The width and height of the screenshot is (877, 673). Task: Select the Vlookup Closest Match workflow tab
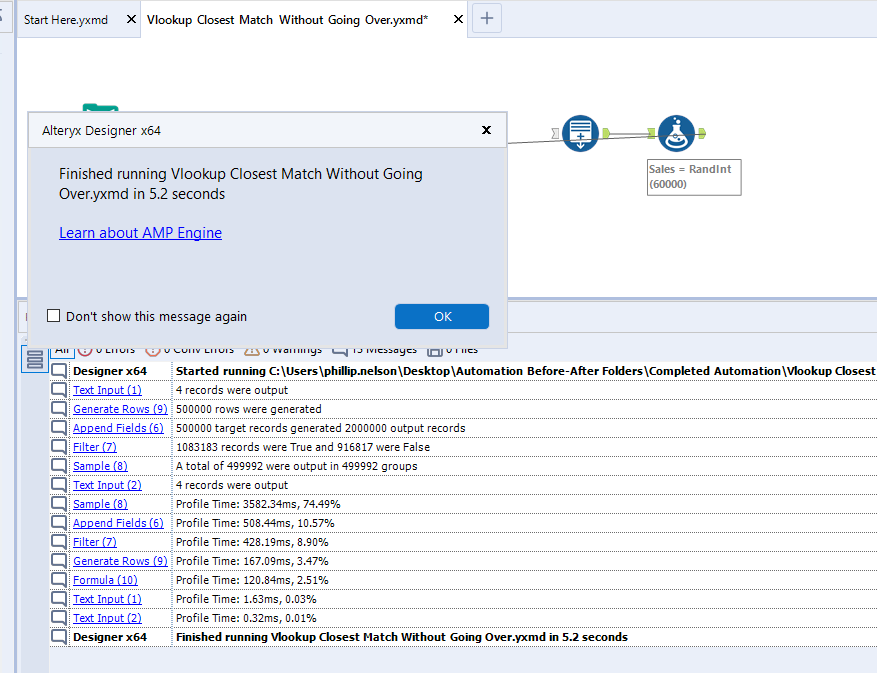tap(287, 20)
